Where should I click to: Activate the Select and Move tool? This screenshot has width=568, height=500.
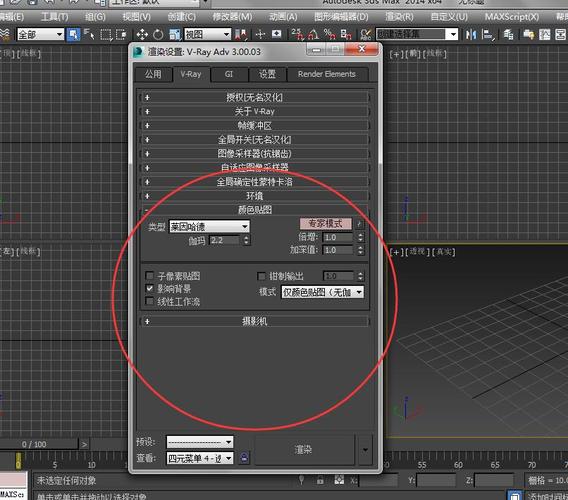pos(142,34)
